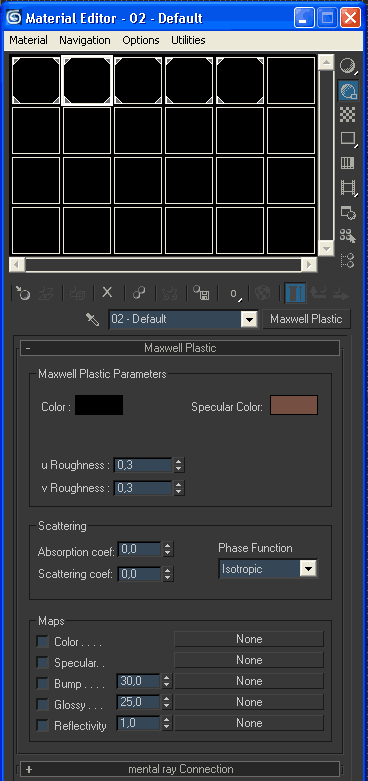This screenshot has height=781, width=368.
Task: Open the Phase Function Isotropic dropdown
Action: 309,569
